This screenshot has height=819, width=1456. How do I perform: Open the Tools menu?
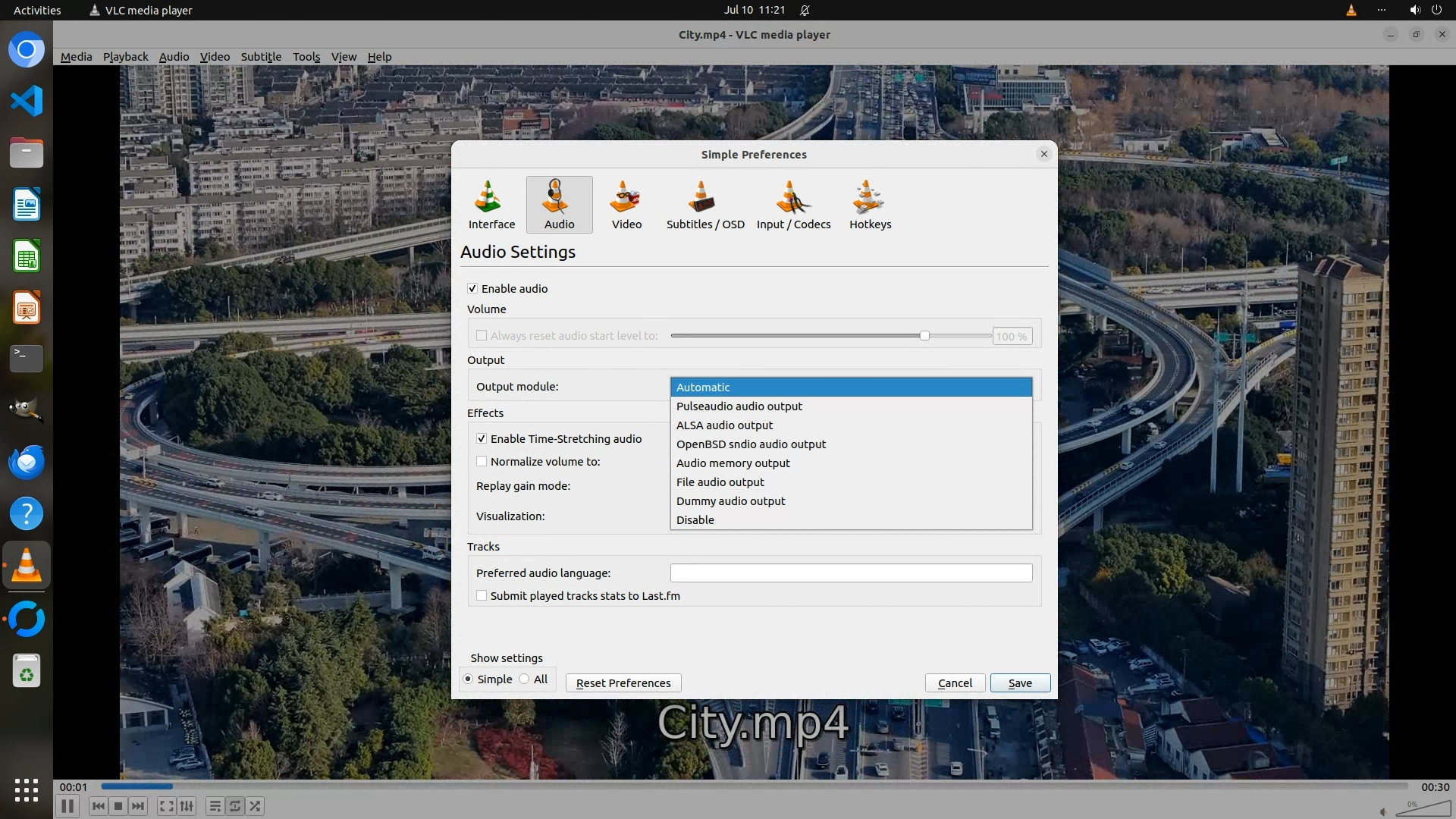(x=306, y=57)
